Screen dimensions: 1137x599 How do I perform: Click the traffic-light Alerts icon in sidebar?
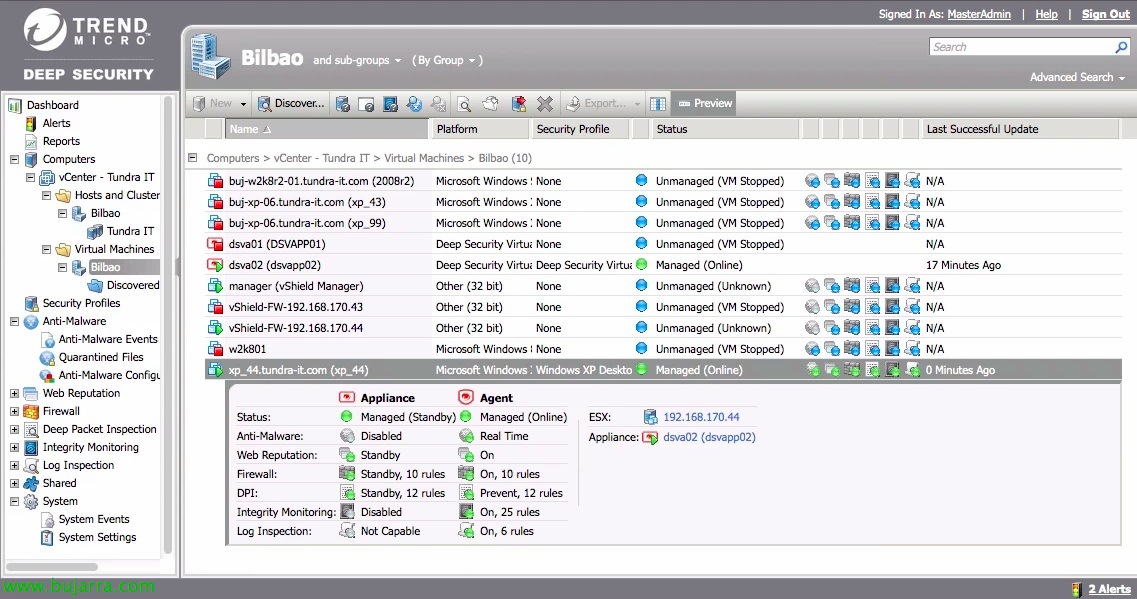coord(30,124)
